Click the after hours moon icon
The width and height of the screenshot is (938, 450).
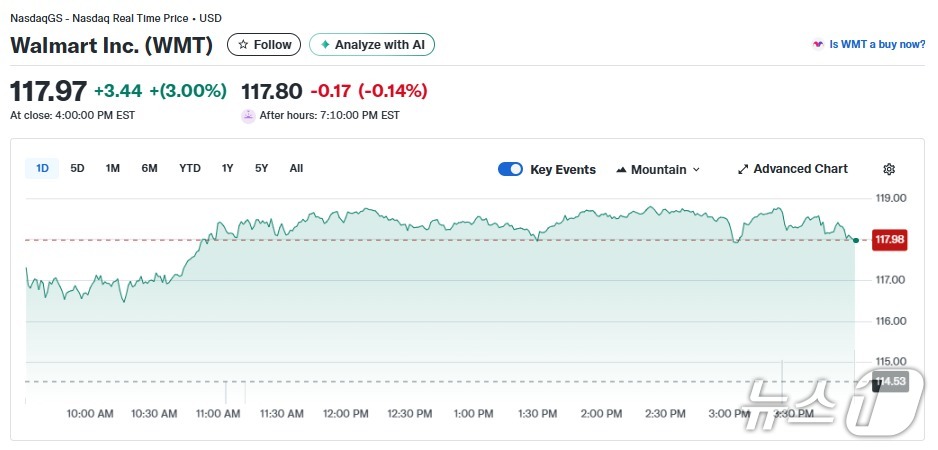(248, 115)
